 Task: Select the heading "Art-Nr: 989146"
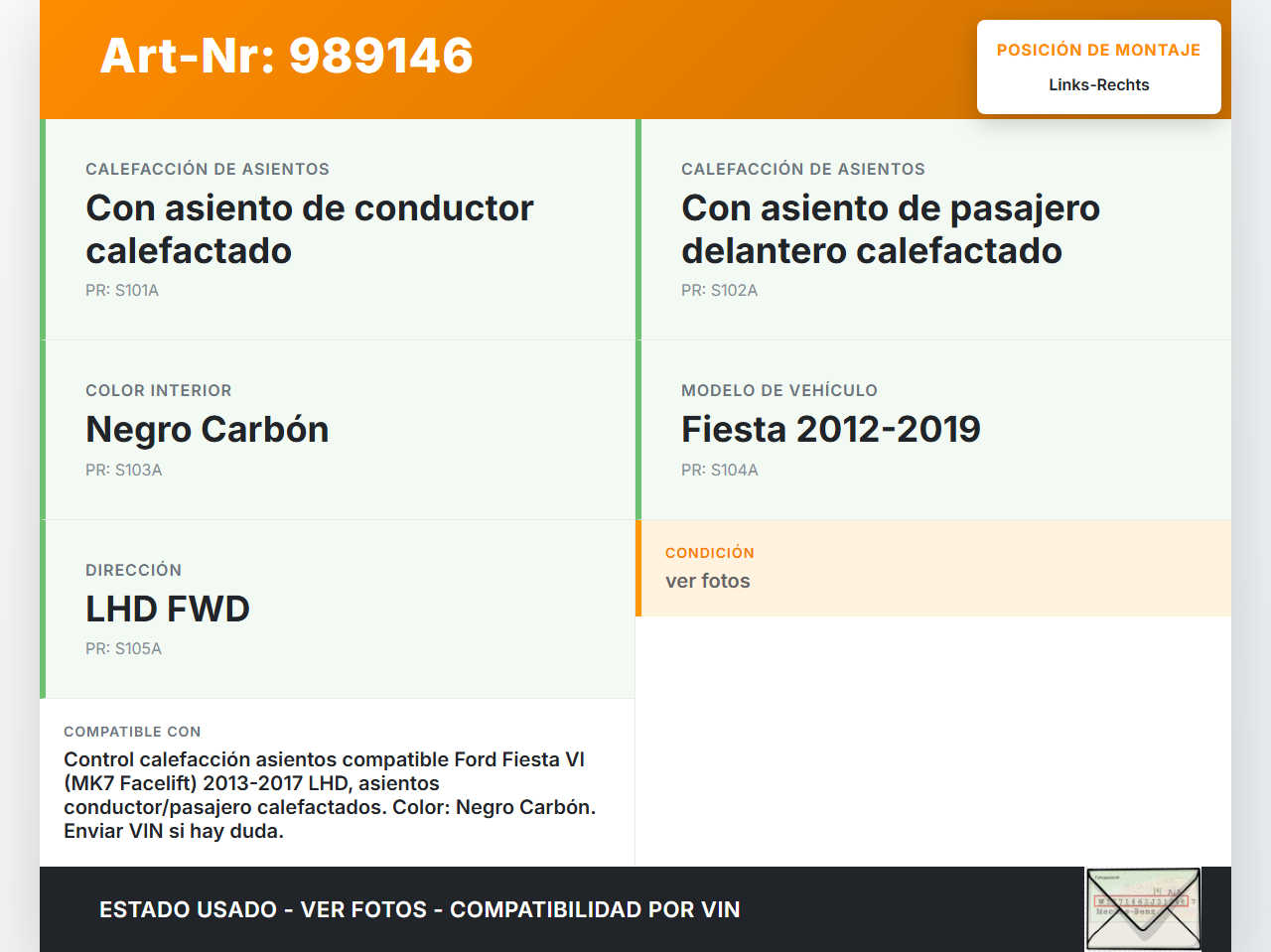(287, 56)
